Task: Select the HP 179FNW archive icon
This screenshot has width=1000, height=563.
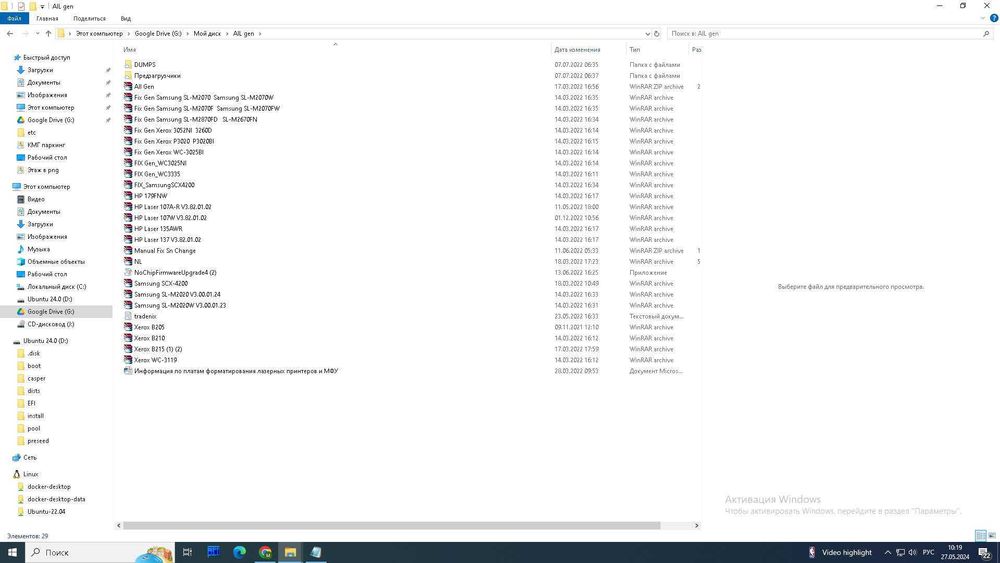Action: point(128,196)
